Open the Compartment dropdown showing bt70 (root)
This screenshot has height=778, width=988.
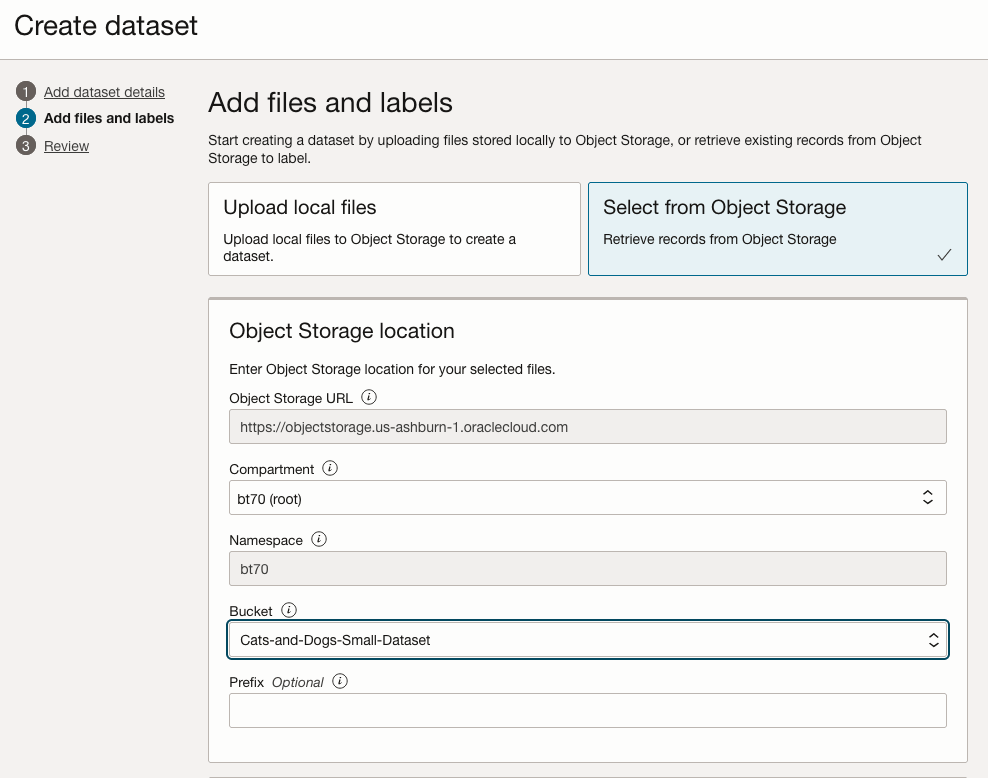[x=587, y=498]
